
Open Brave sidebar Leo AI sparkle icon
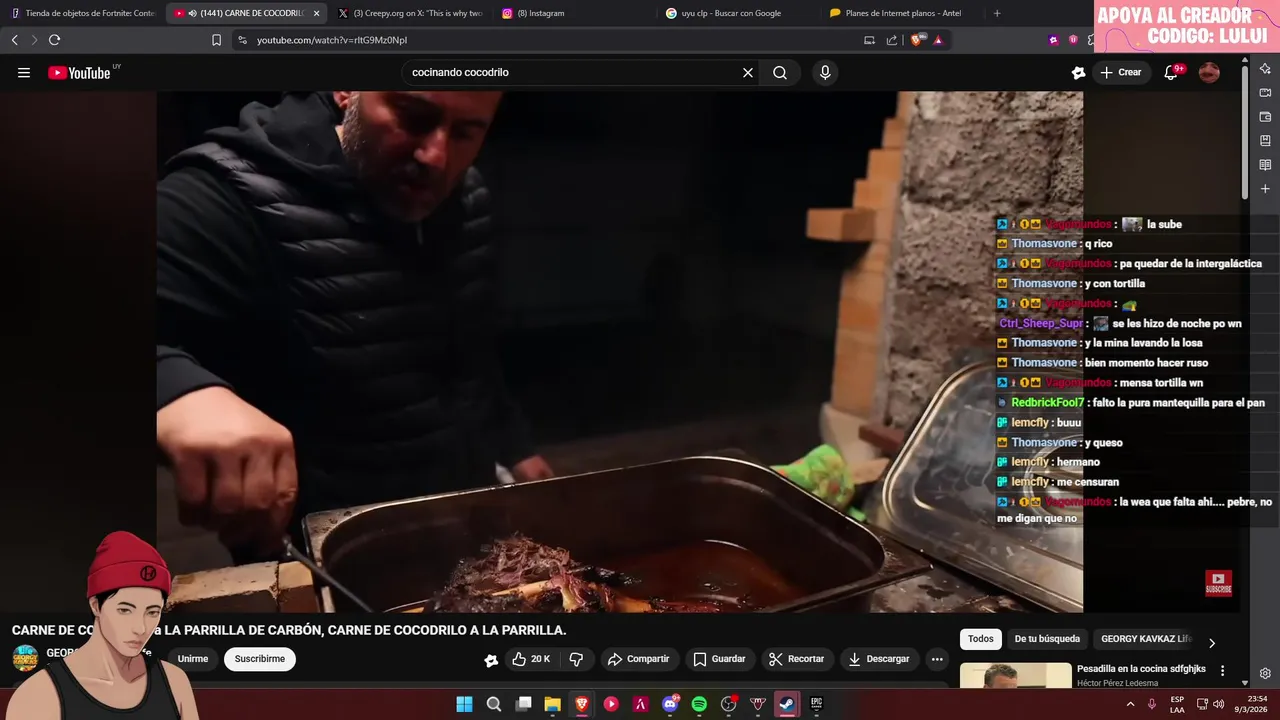(1265, 69)
